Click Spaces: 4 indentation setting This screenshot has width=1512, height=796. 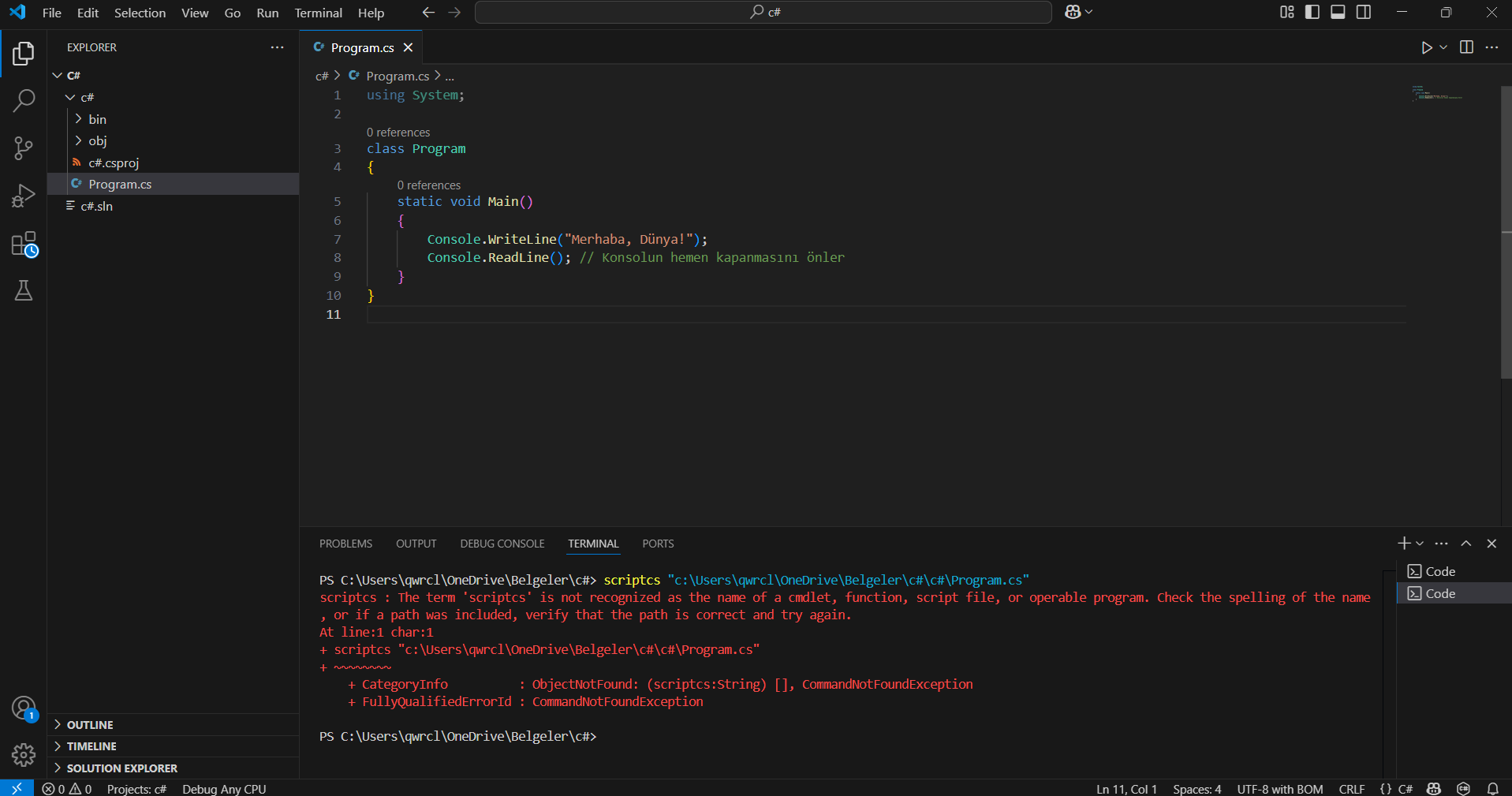pyautogui.click(x=1197, y=789)
